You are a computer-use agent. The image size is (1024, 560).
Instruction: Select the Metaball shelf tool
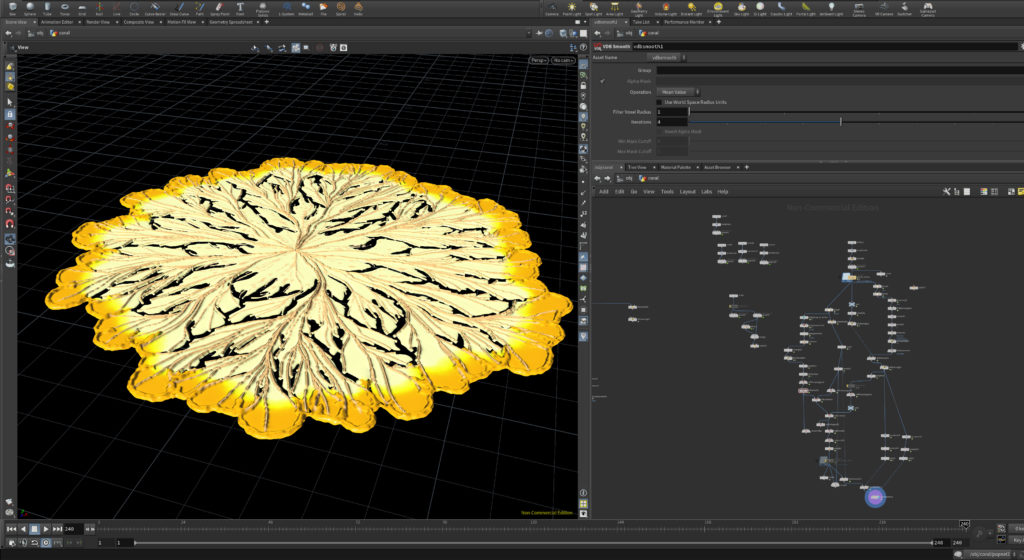[x=306, y=8]
